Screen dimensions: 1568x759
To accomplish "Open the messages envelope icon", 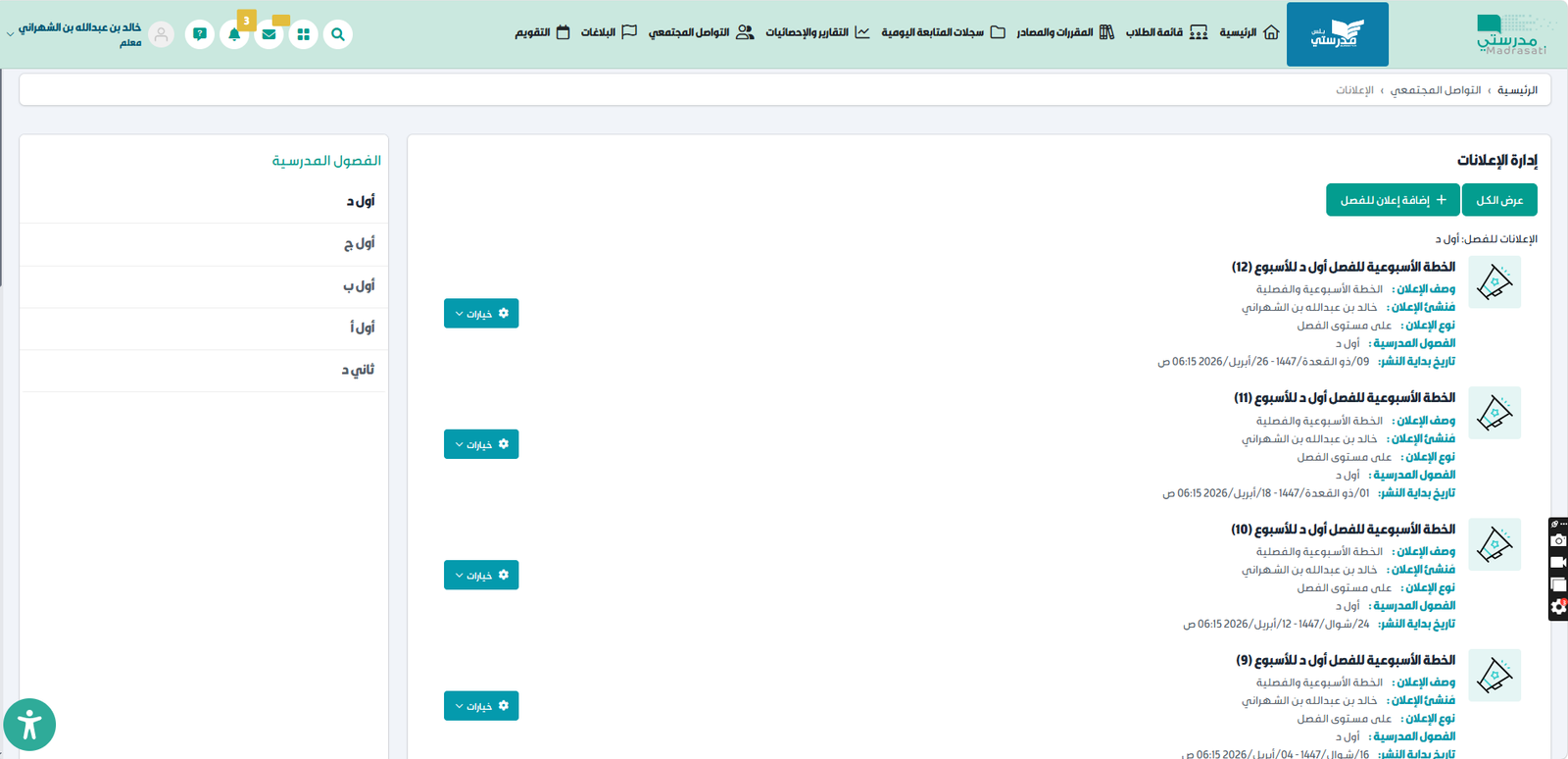I will pos(269,34).
